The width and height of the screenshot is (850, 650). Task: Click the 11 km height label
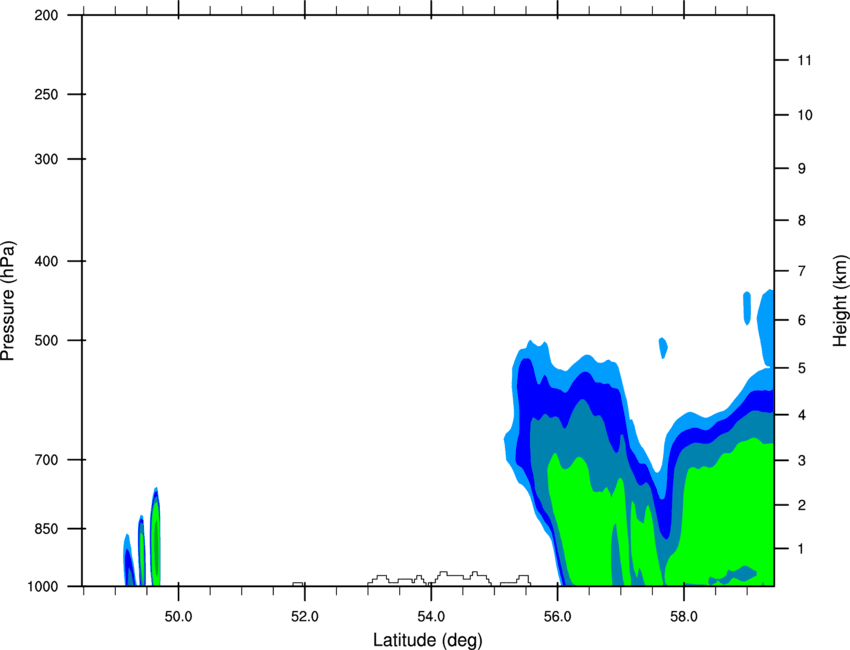tap(805, 60)
